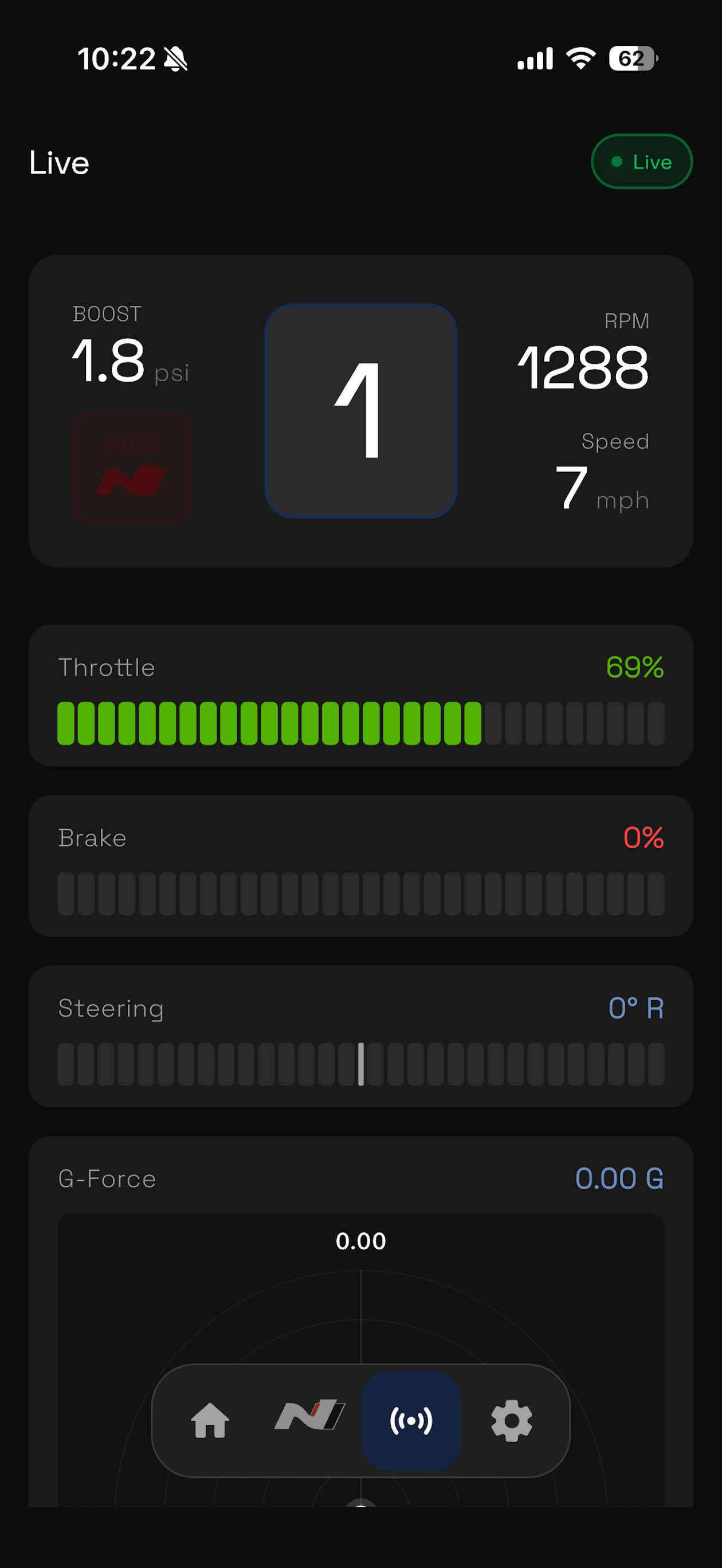
Task: Tap the Wi-Fi status icon
Action: coord(581,58)
